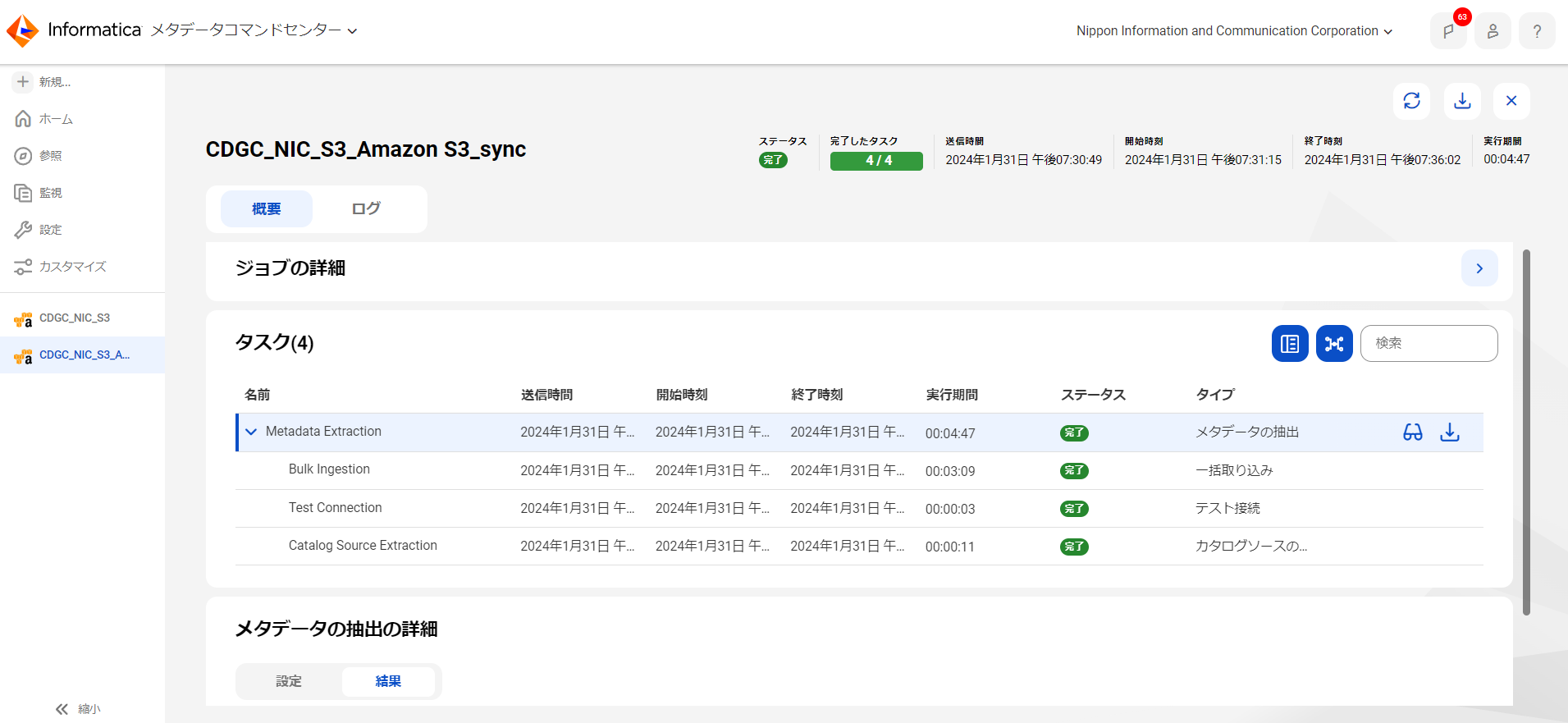Select CDGC_NIC_S3 catalog source item
The width and height of the screenshot is (1568, 723).
pos(82,318)
